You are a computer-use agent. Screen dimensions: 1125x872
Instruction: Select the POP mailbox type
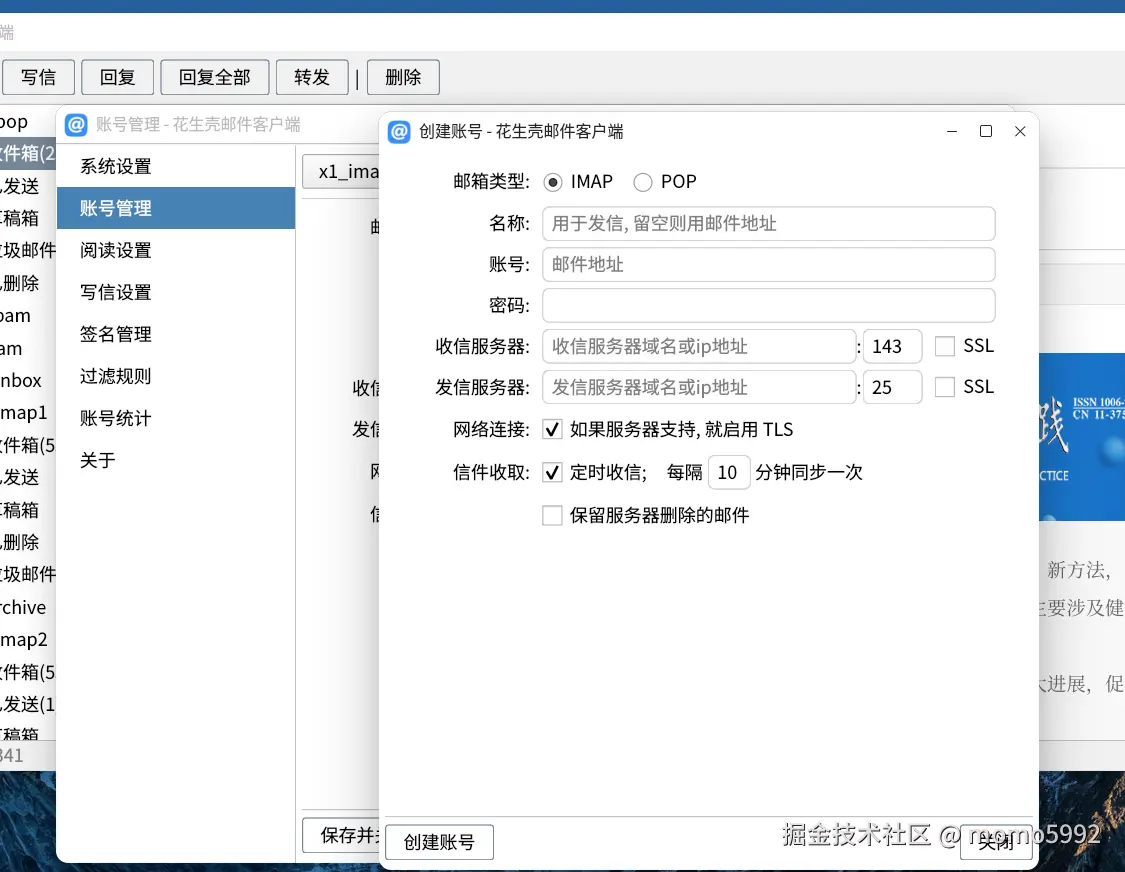coord(642,182)
